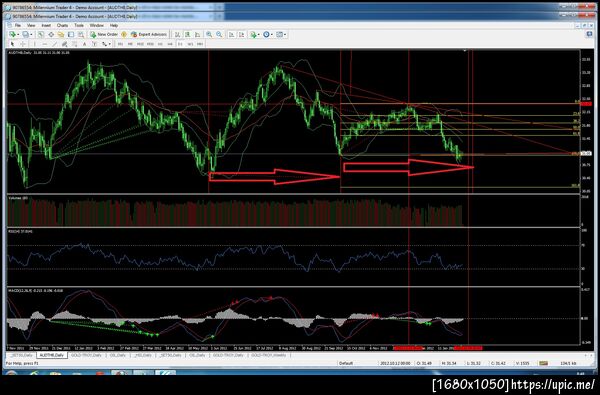Toggle the D1 daily timeframe button
The width and height of the screenshot is (600, 395).
pos(180,44)
